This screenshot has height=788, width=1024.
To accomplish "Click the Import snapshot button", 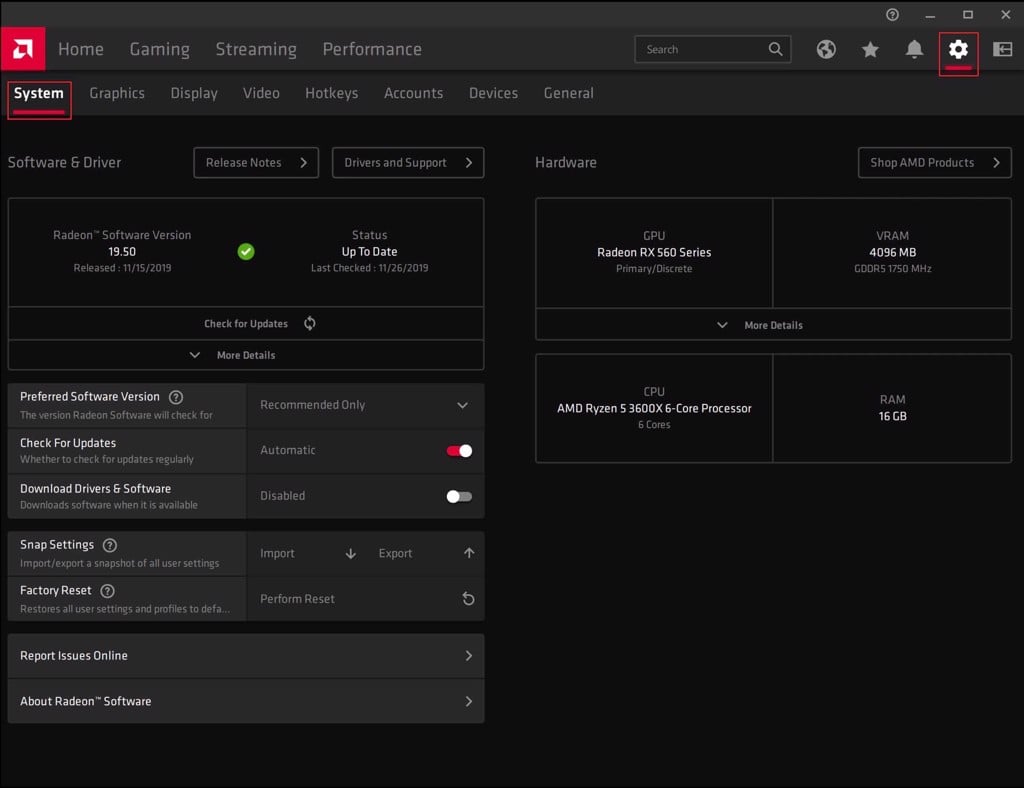I will coord(307,554).
